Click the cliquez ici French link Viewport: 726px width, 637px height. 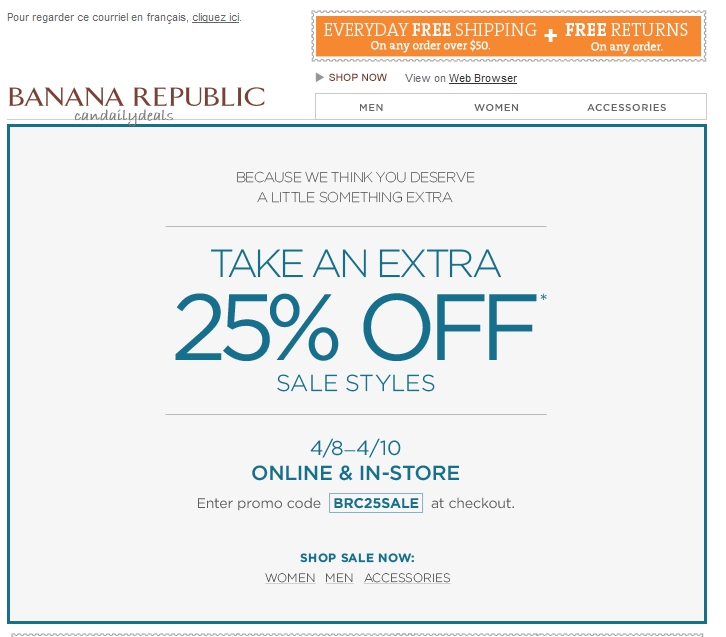(216, 18)
